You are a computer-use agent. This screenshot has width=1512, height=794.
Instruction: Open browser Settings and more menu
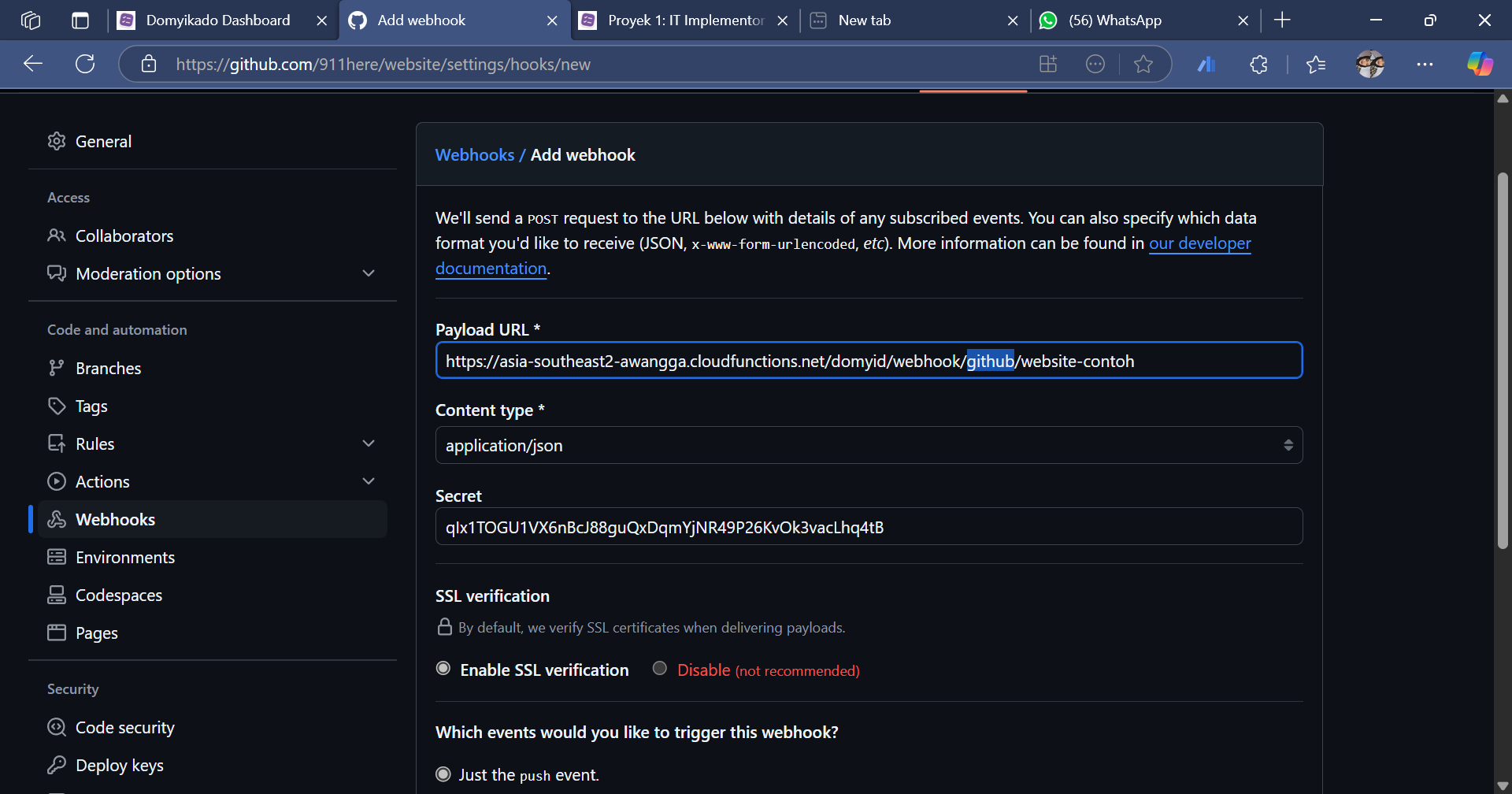1425,64
